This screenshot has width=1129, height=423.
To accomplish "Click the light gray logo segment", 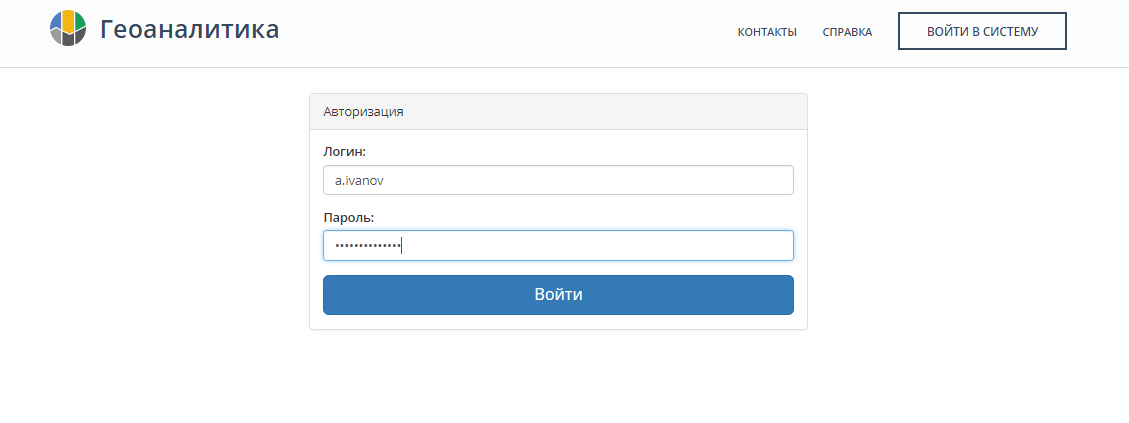I will tap(56, 36).
